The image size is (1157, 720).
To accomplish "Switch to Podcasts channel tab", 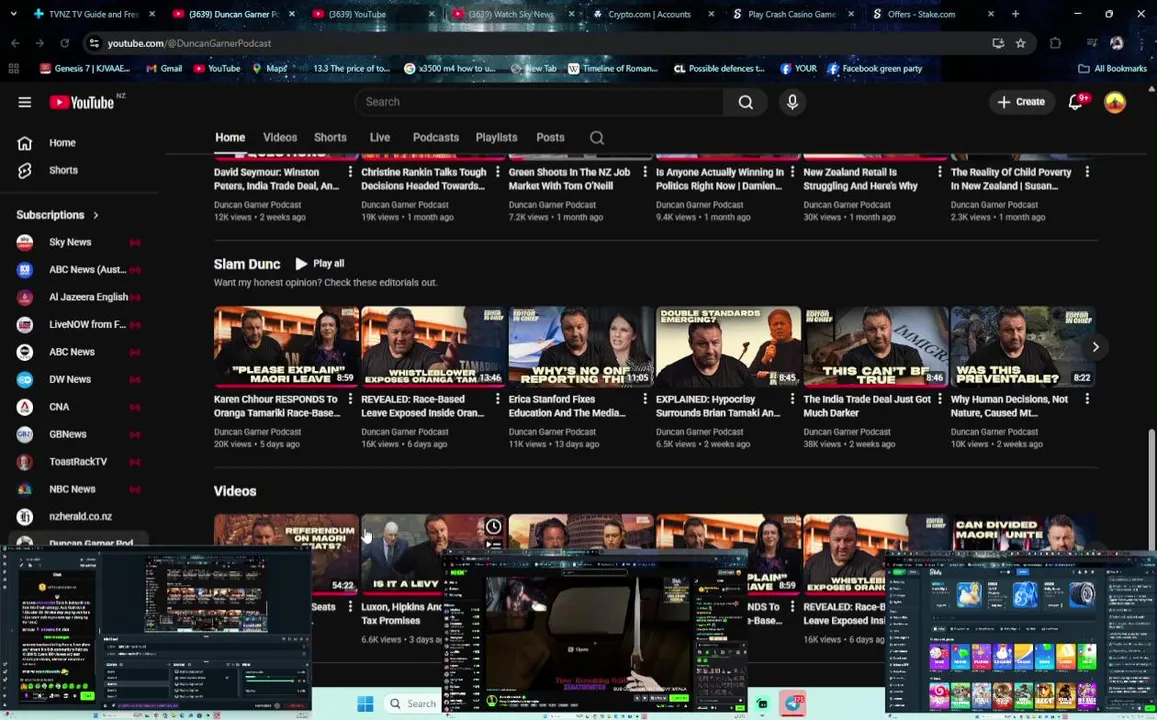I will click(435, 138).
